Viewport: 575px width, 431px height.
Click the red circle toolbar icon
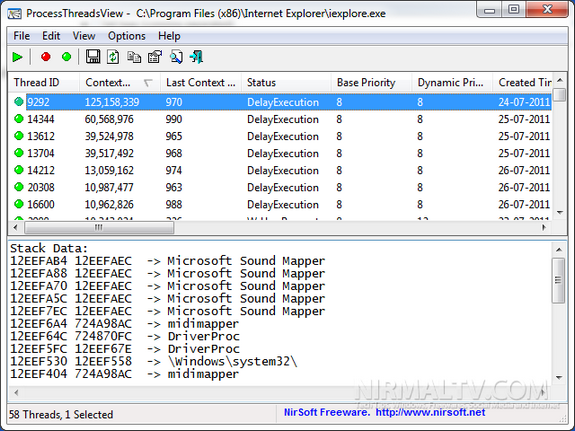[46, 57]
